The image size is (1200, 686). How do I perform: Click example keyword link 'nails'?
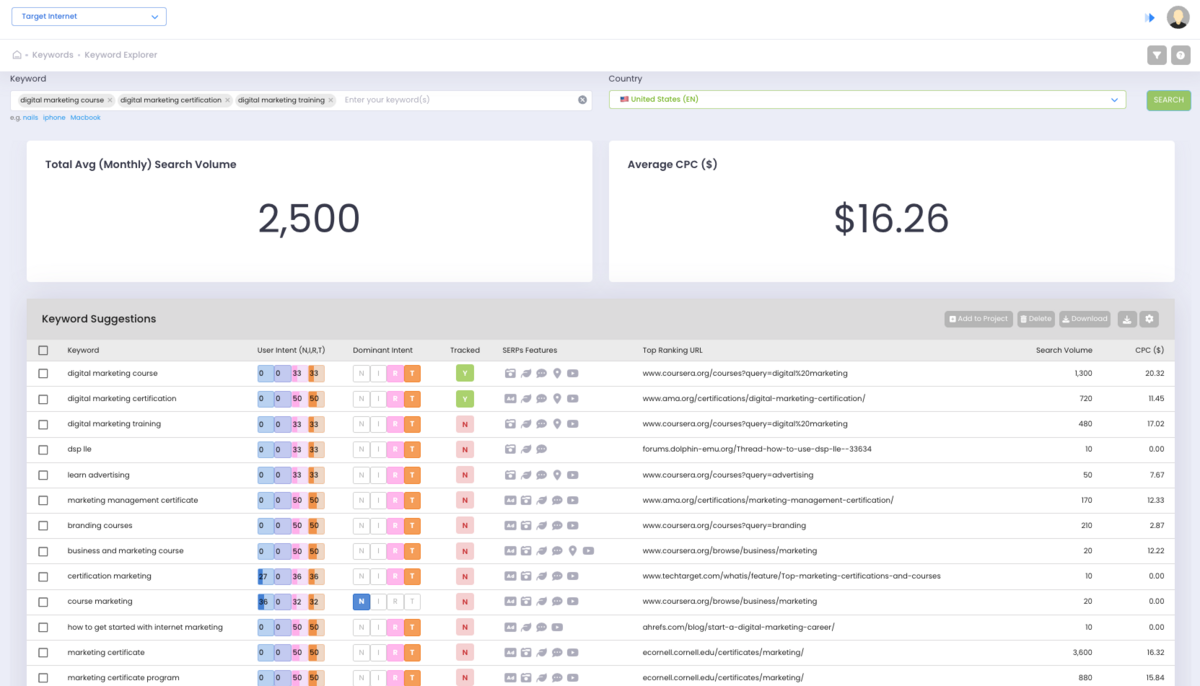30,118
